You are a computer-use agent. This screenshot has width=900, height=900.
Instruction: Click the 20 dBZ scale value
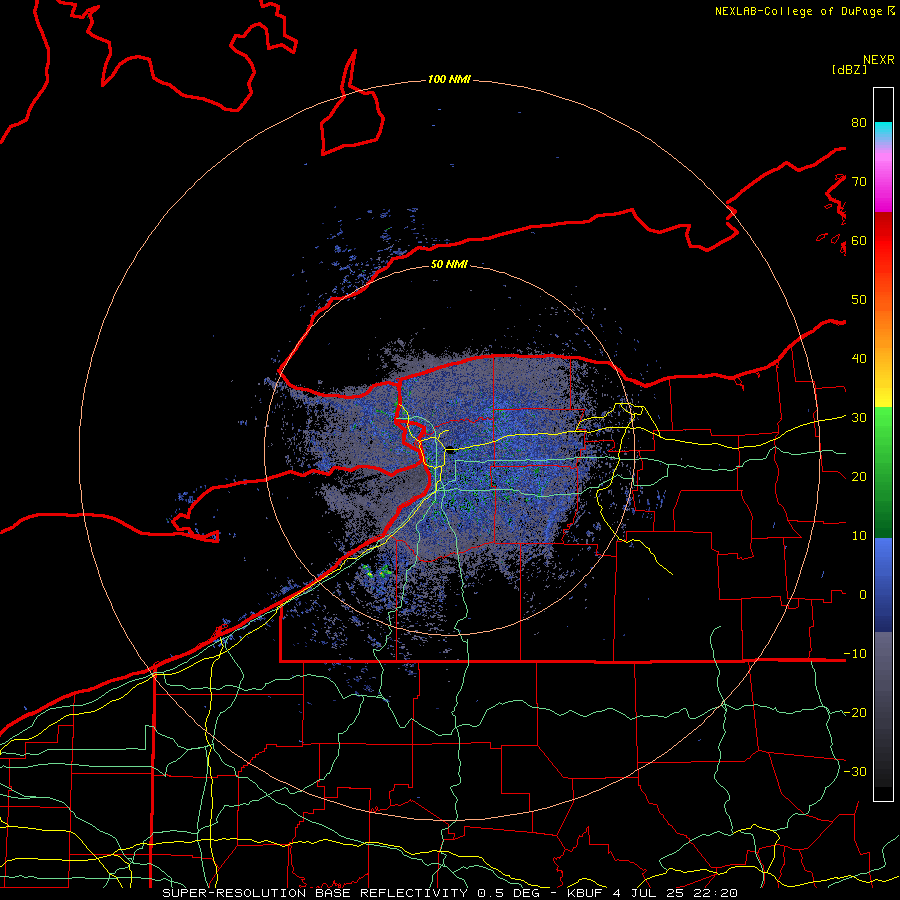click(x=859, y=476)
